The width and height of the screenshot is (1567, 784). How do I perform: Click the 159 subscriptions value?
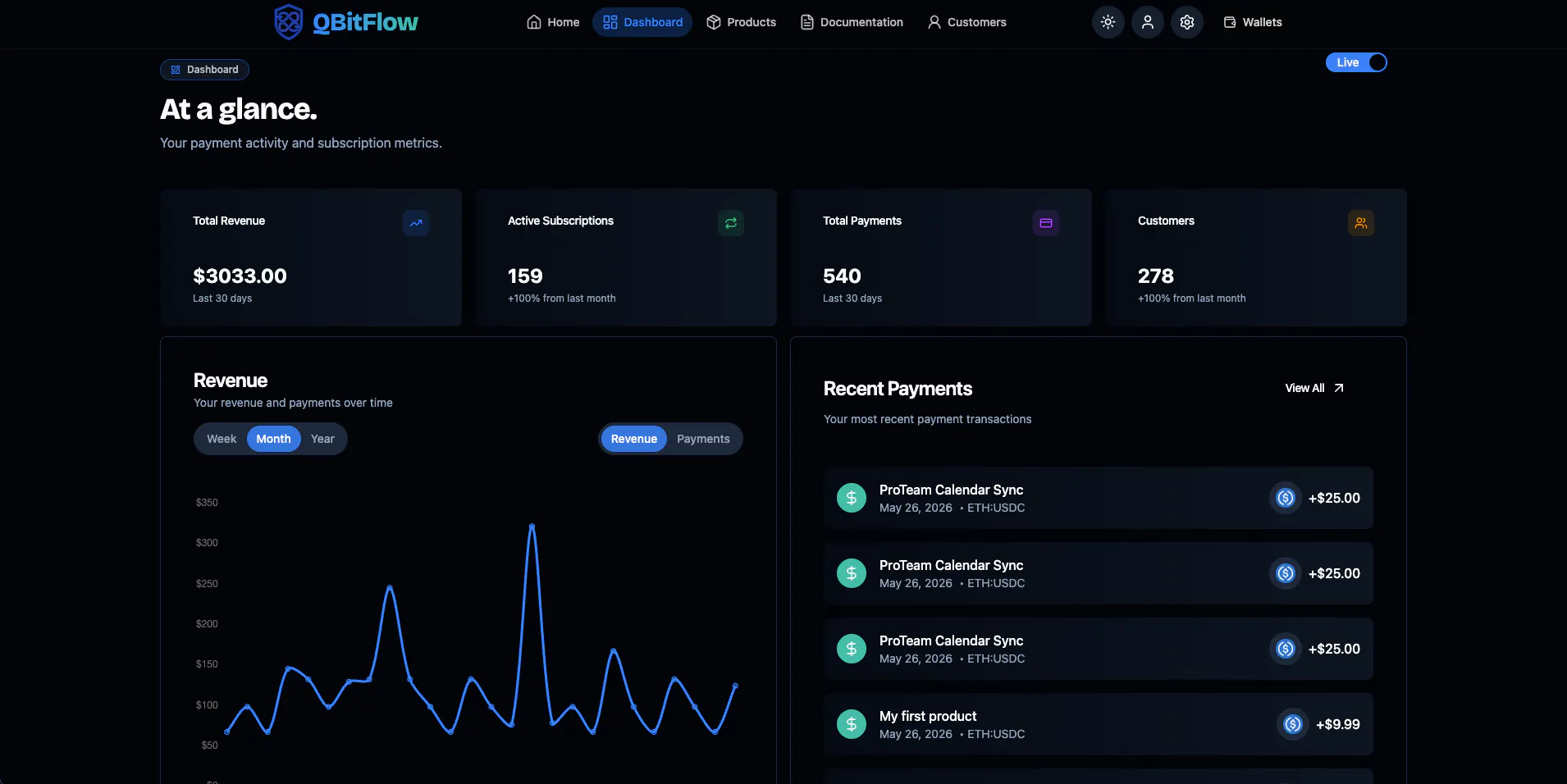point(525,276)
